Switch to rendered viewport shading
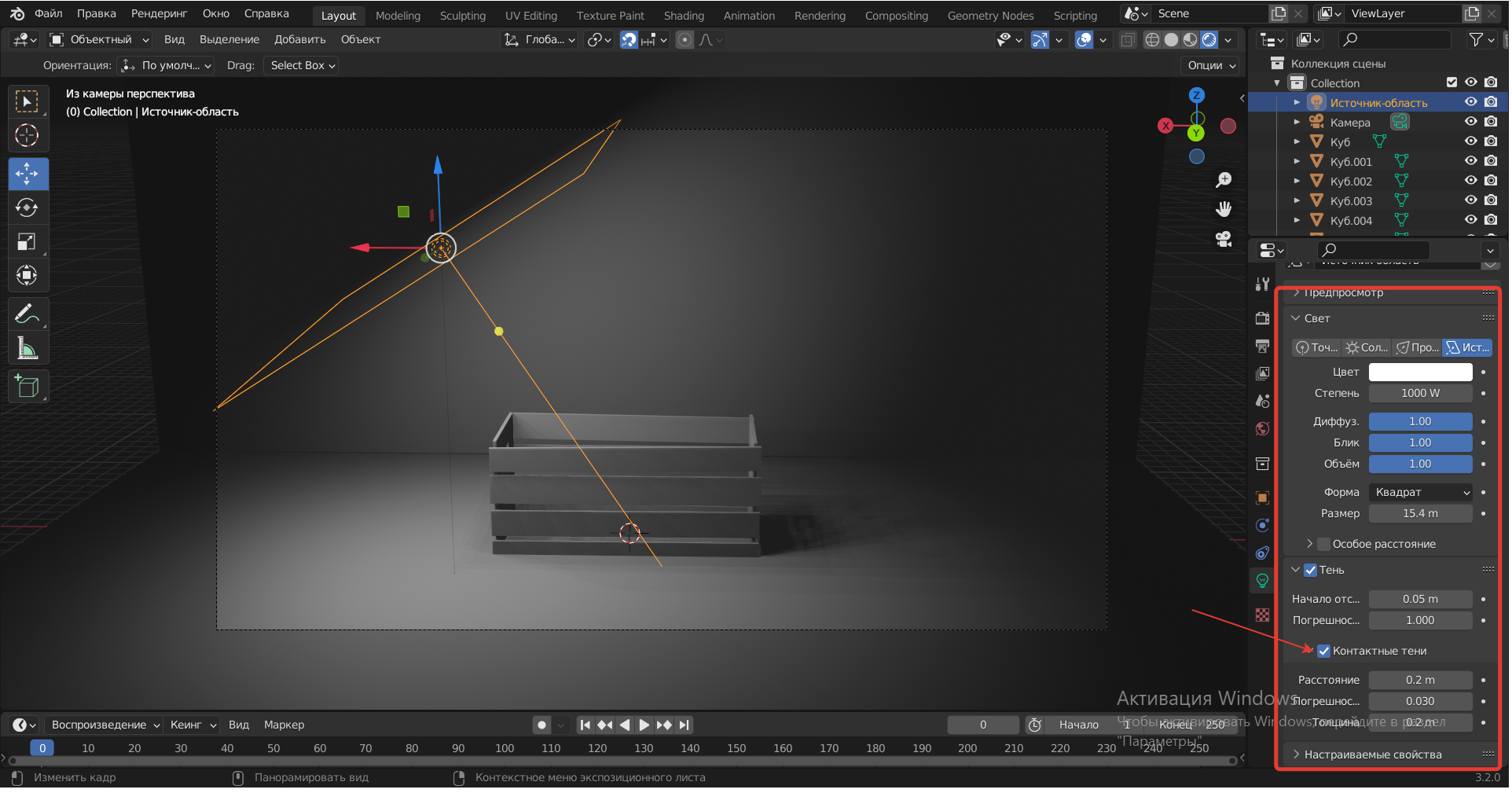 (x=1209, y=40)
